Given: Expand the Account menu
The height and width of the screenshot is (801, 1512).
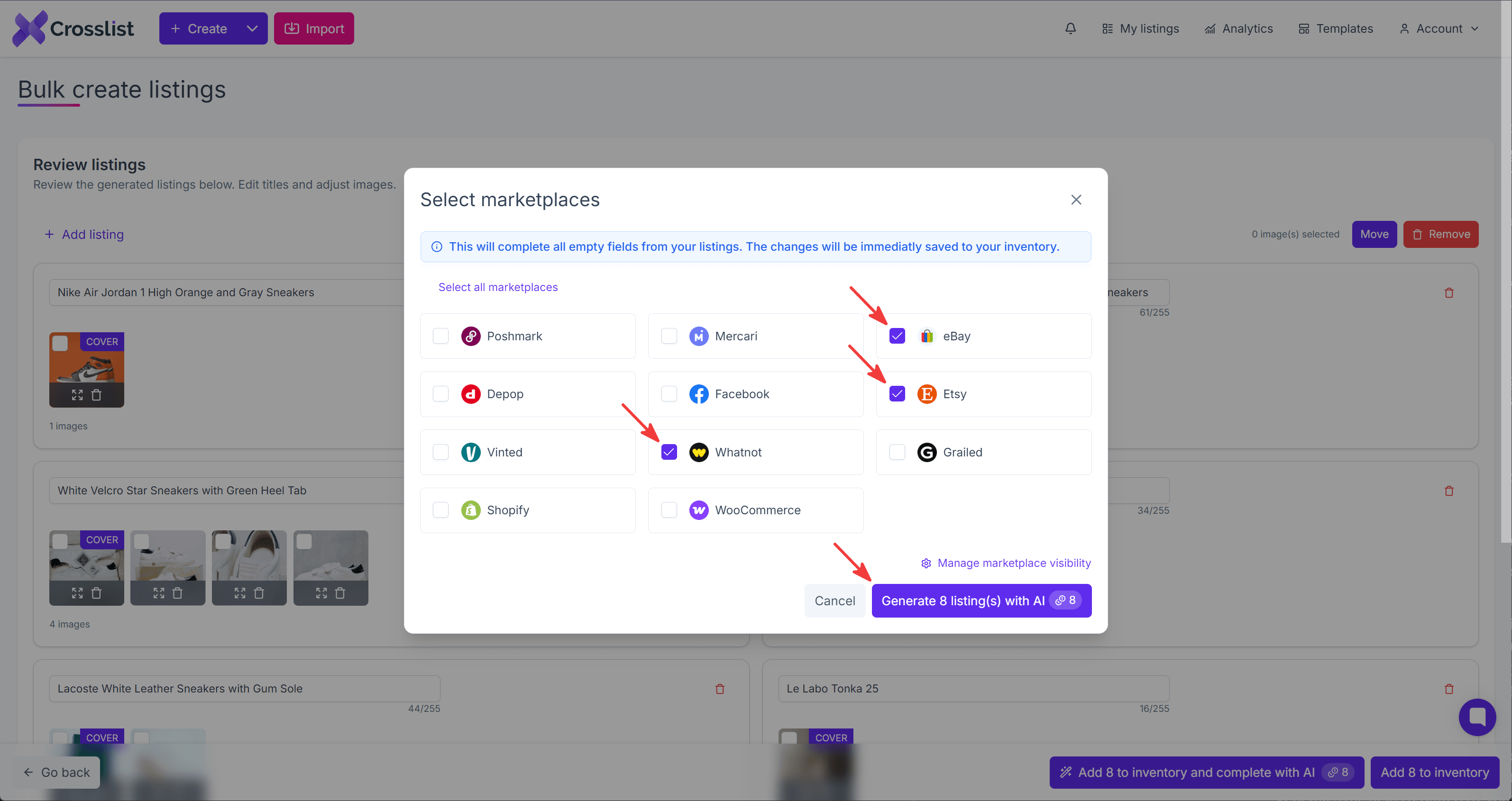Looking at the screenshot, I should click(1438, 28).
